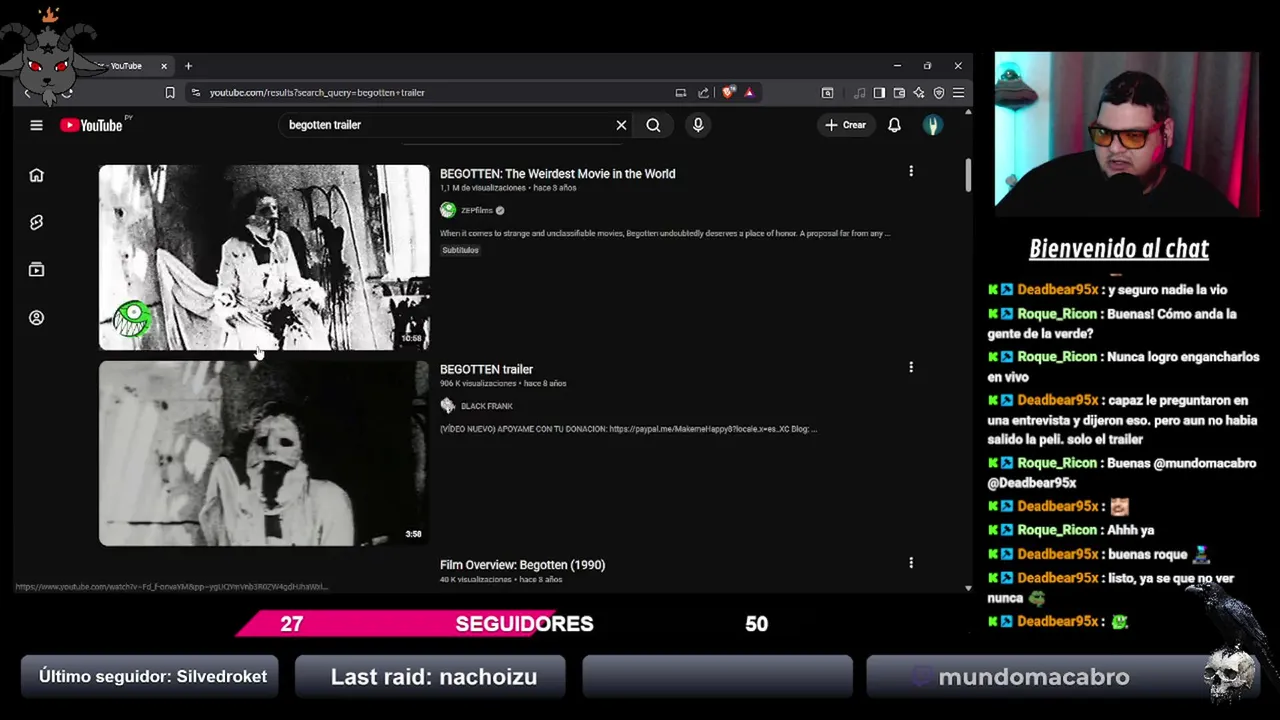
Task: Click the YouTube results page scrollbar
Action: 967,175
